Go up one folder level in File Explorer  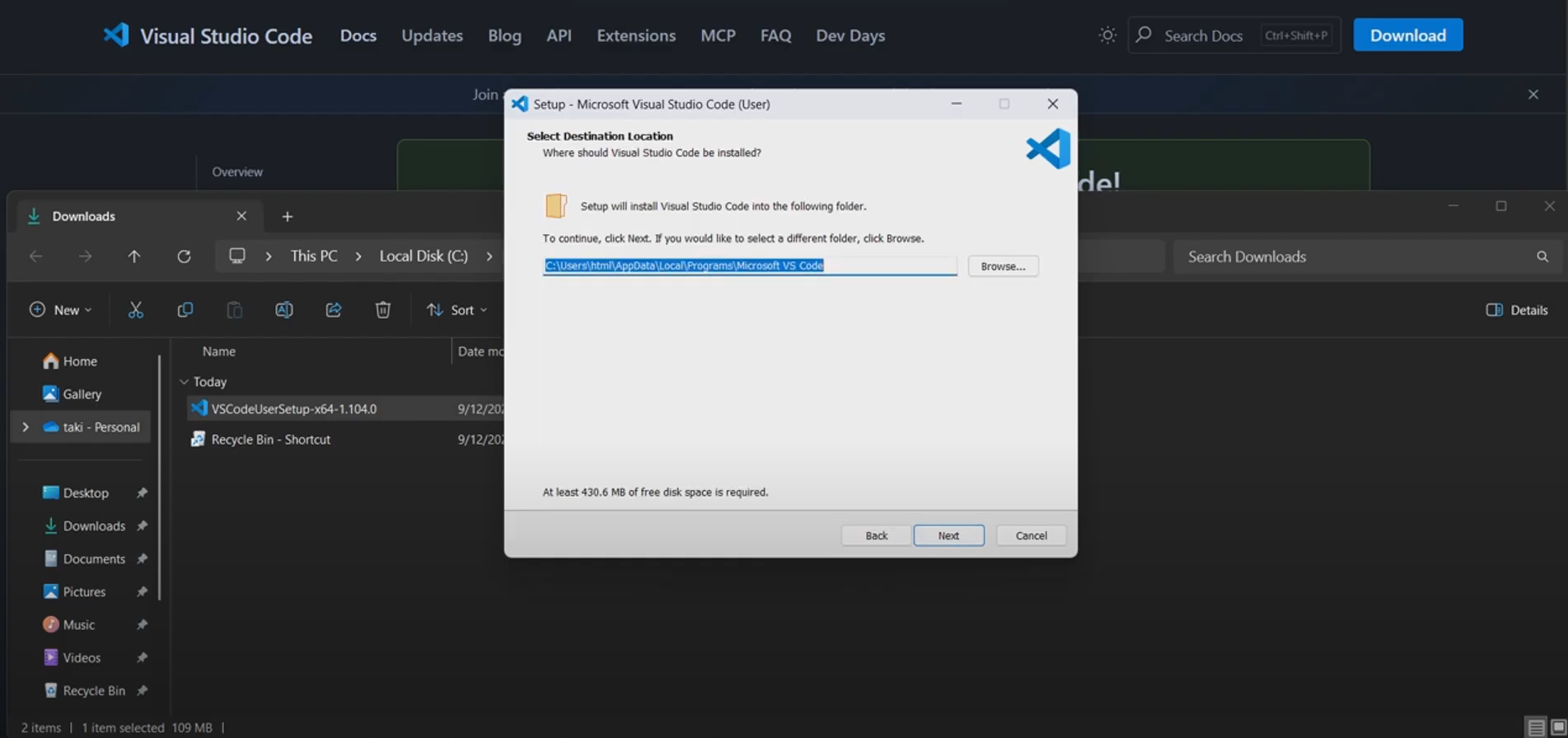[134, 256]
